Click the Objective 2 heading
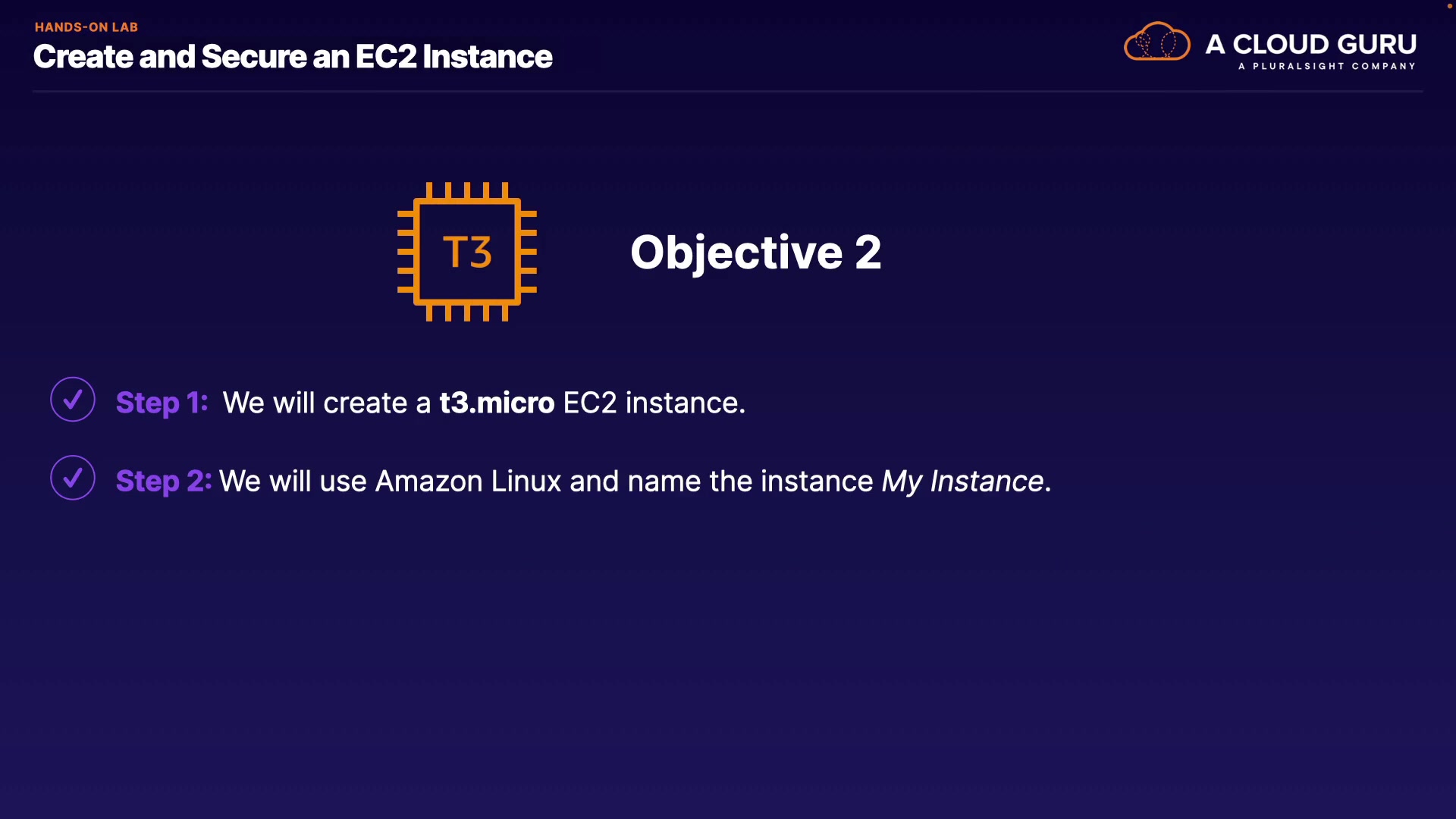This screenshot has height=819, width=1456. click(x=755, y=252)
